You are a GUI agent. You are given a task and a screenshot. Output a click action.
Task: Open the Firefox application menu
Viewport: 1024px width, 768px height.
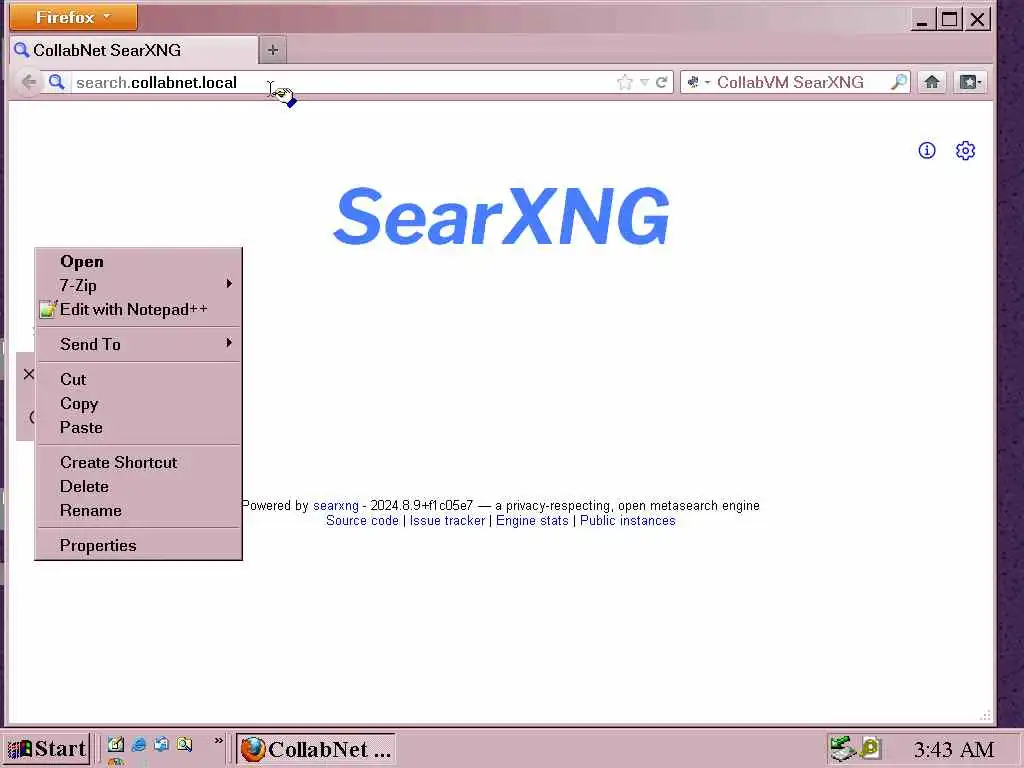point(74,17)
